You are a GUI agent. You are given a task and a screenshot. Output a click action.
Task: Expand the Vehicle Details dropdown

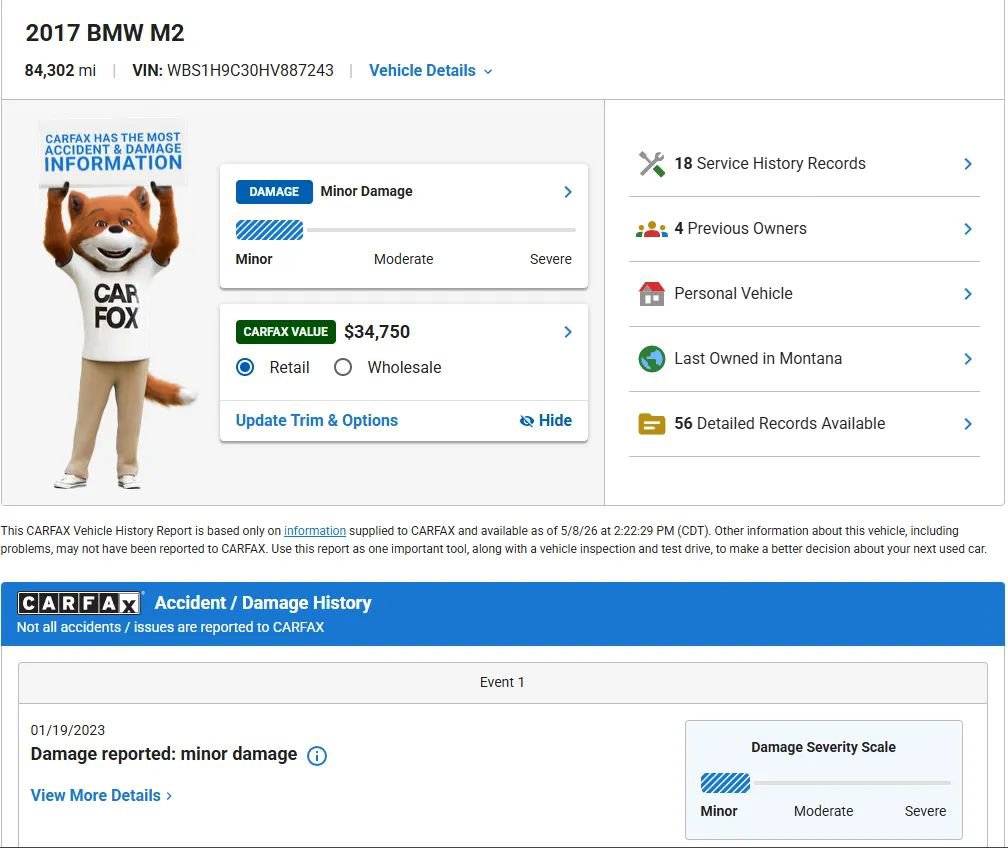(x=431, y=71)
